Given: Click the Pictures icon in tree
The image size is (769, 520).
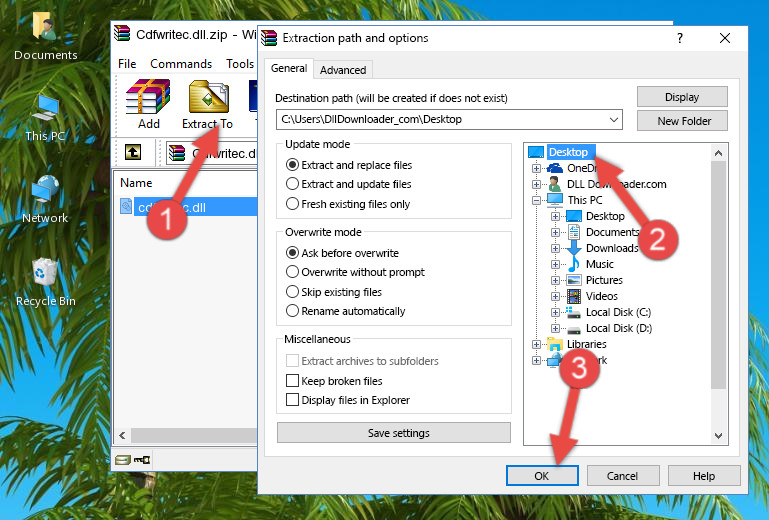Looking at the screenshot, I should (x=574, y=280).
